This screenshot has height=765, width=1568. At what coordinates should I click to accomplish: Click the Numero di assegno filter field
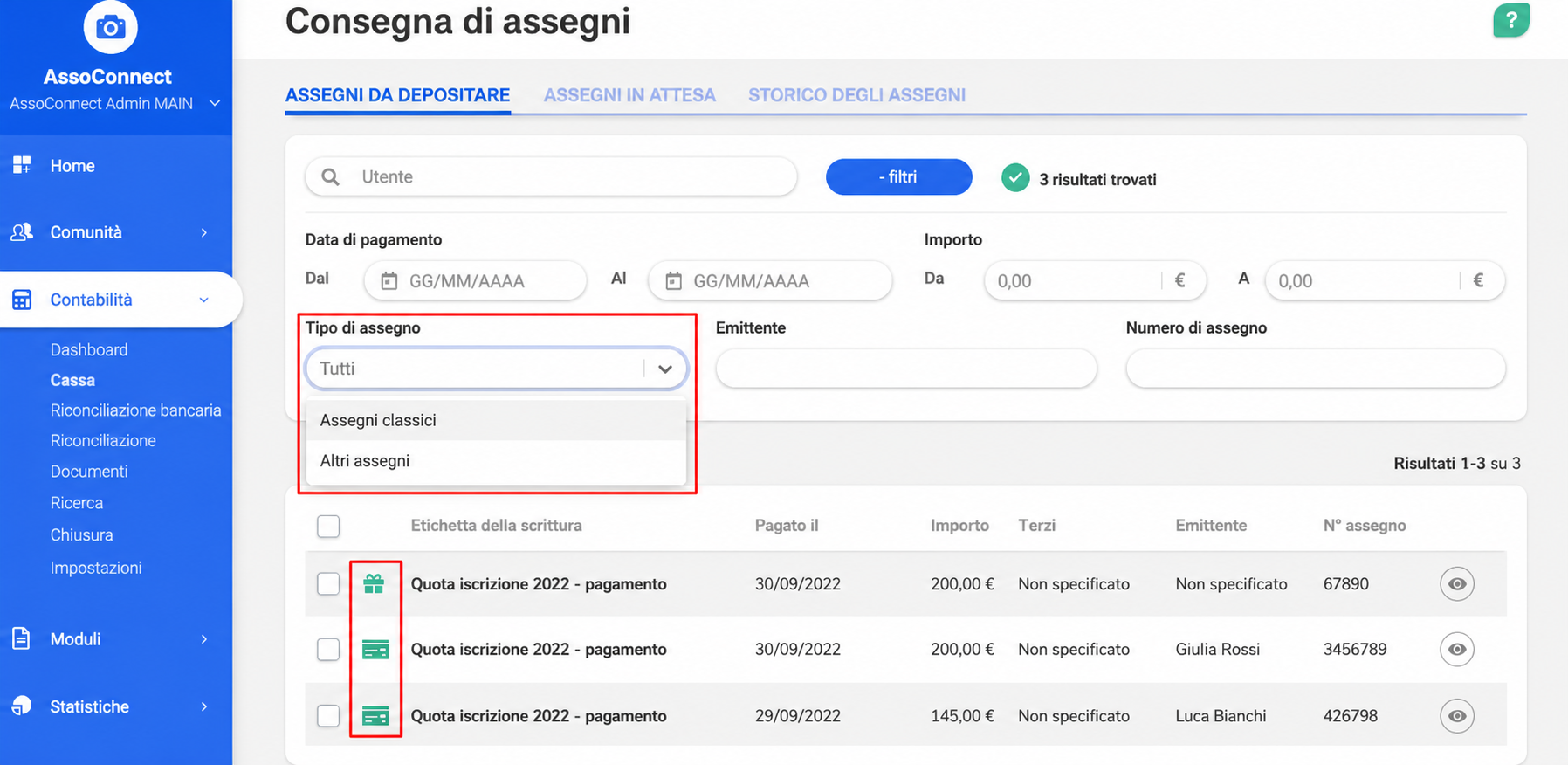point(1316,369)
